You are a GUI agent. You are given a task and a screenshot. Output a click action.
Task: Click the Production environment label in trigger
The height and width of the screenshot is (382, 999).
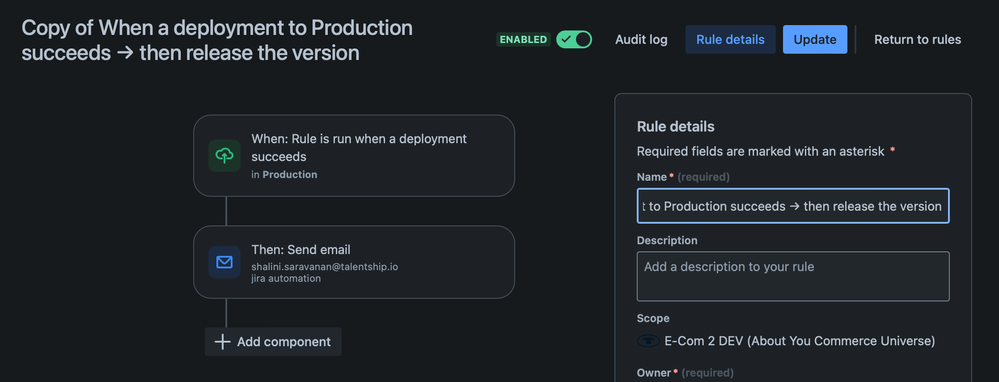coord(290,174)
